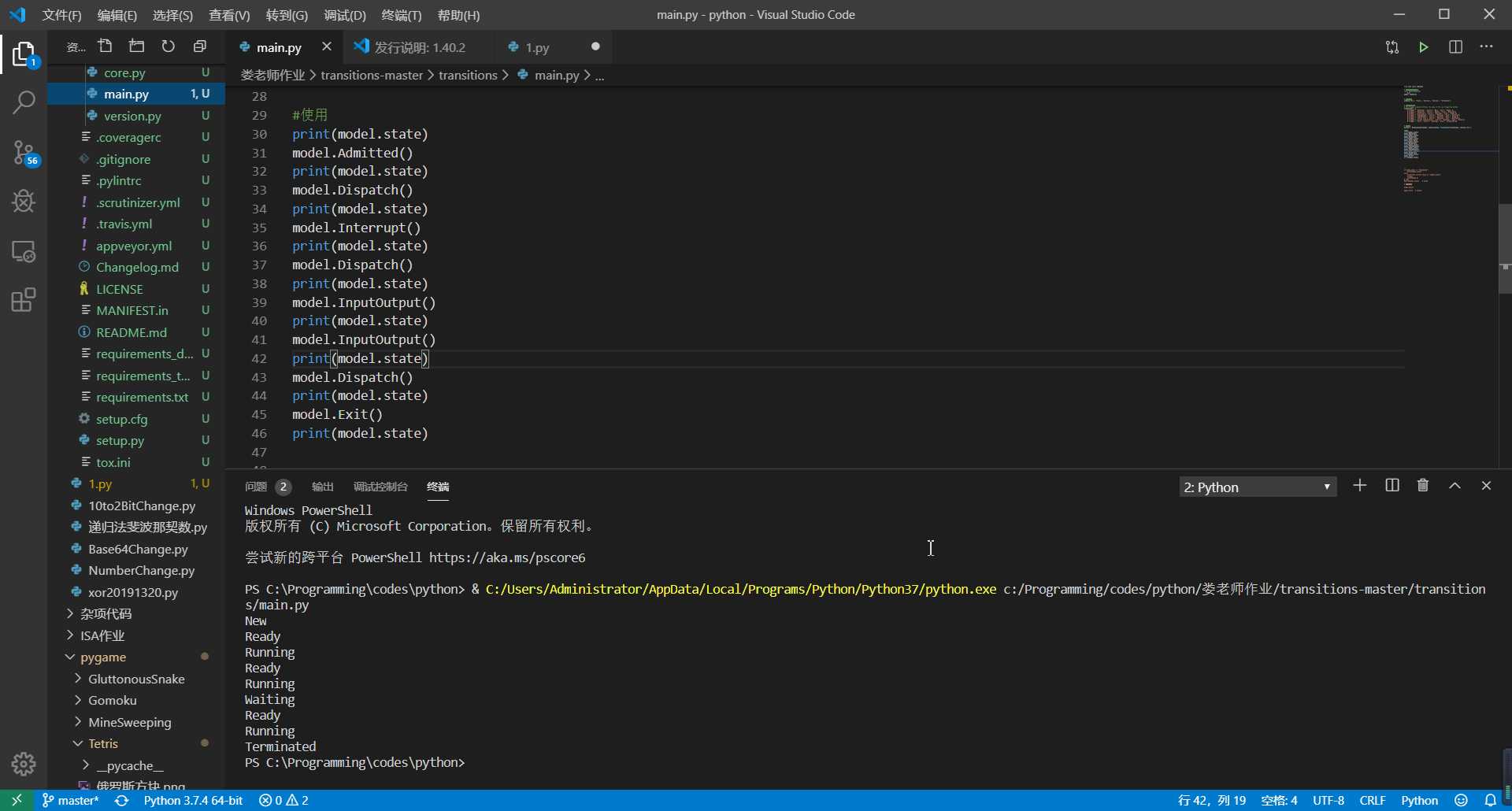This screenshot has width=1512, height=811.
Task: Select terminal from 2: Python dropdown
Action: (1258, 487)
